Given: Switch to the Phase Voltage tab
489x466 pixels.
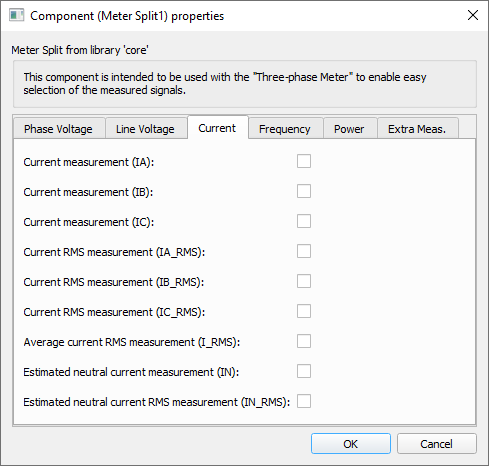Looking at the screenshot, I should [59, 128].
